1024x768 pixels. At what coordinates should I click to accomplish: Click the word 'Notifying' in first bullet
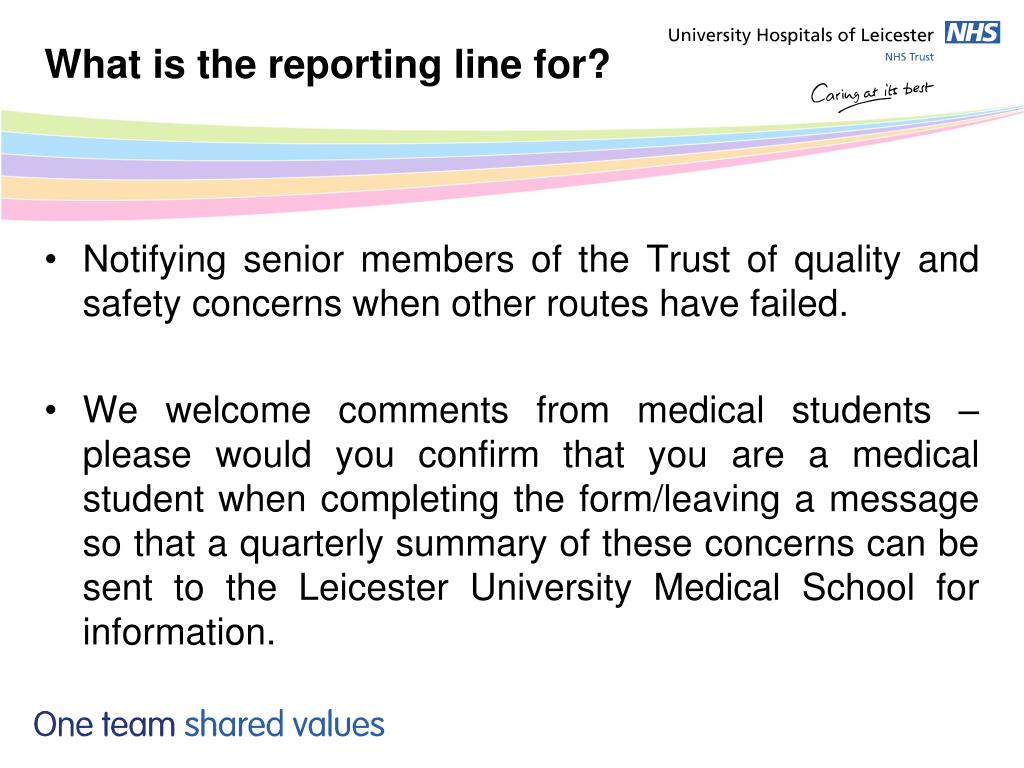click(x=155, y=261)
